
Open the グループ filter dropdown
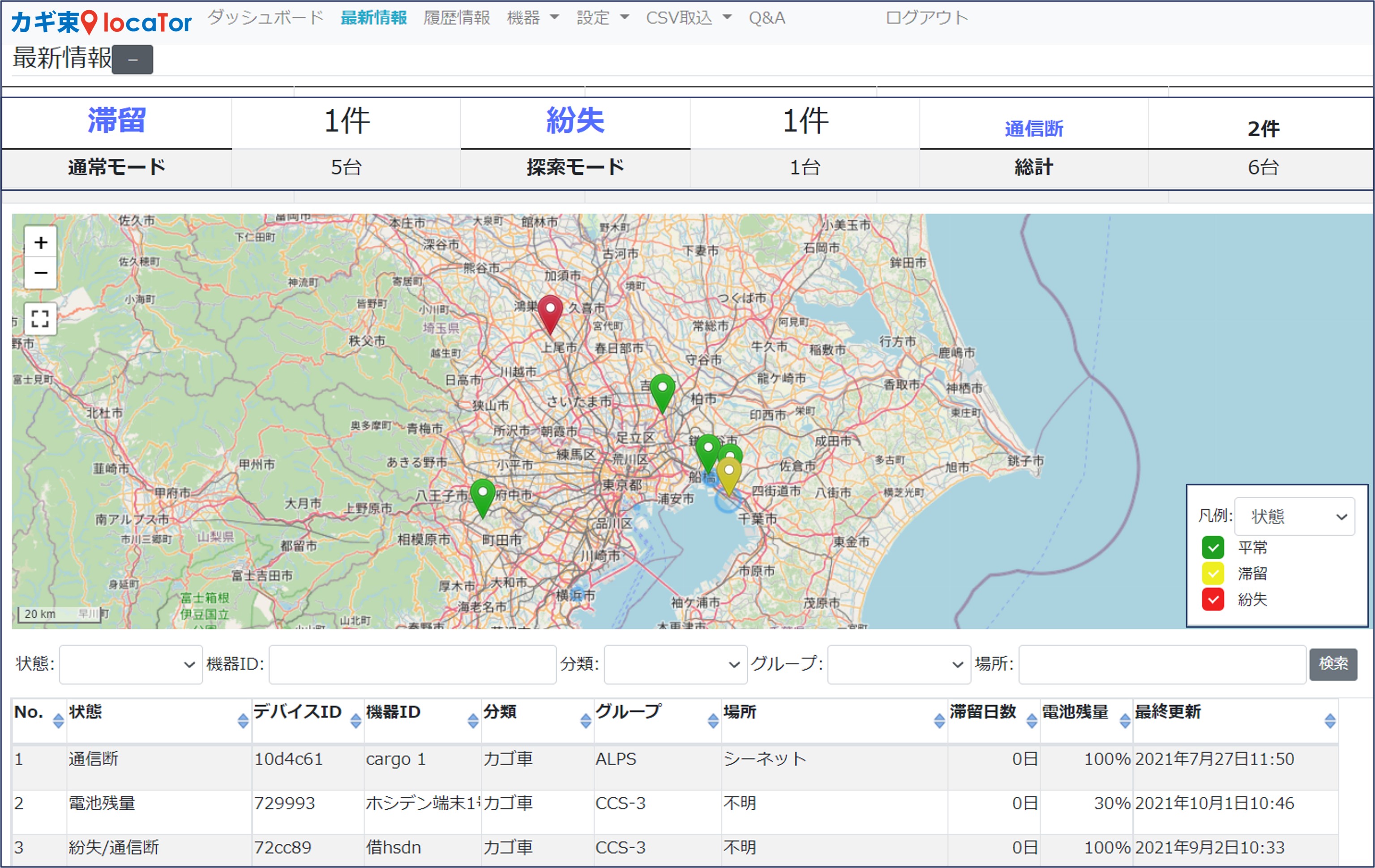(899, 664)
